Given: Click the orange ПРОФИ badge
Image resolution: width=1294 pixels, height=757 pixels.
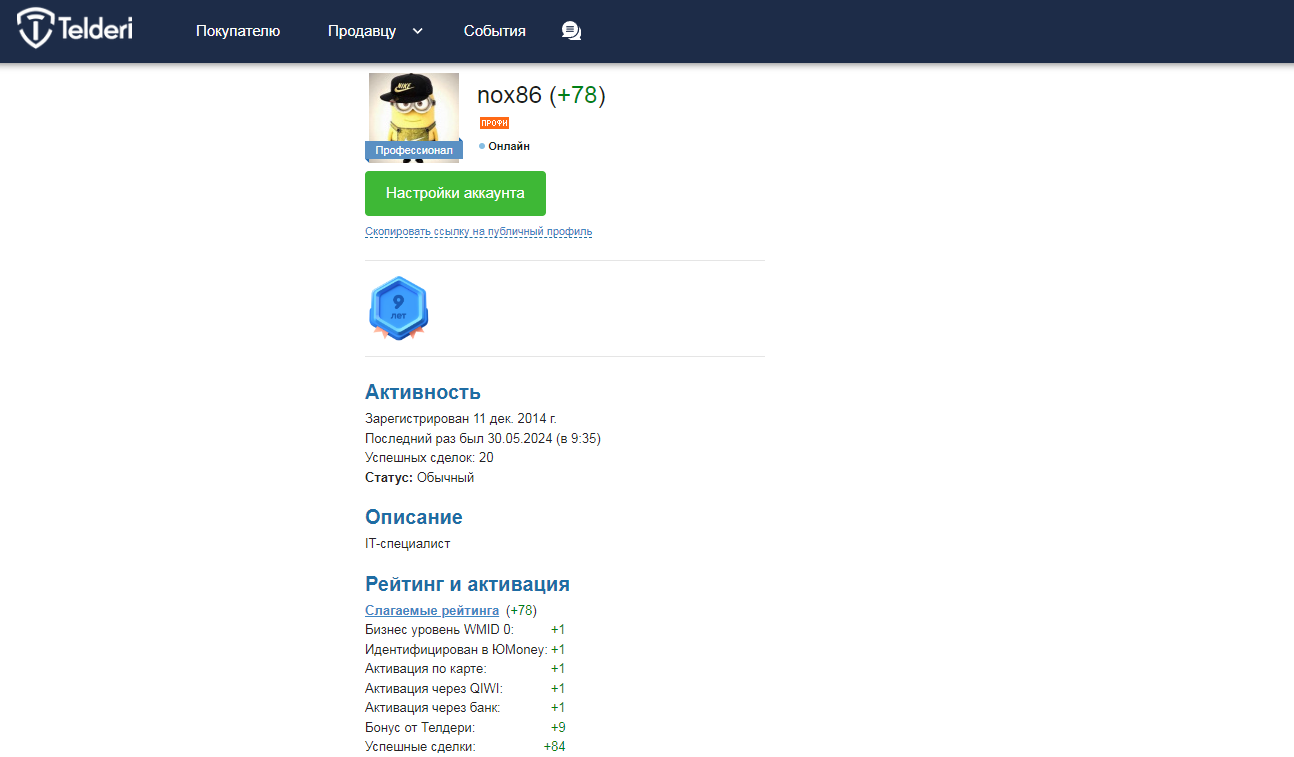Looking at the screenshot, I should pos(494,123).
